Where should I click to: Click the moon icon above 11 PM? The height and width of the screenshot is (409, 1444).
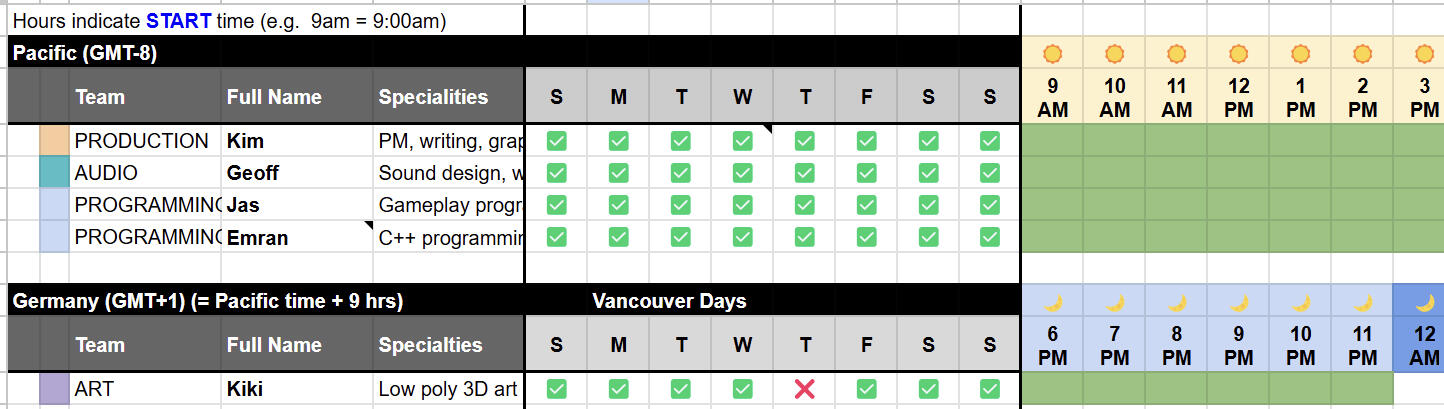pos(1362,302)
